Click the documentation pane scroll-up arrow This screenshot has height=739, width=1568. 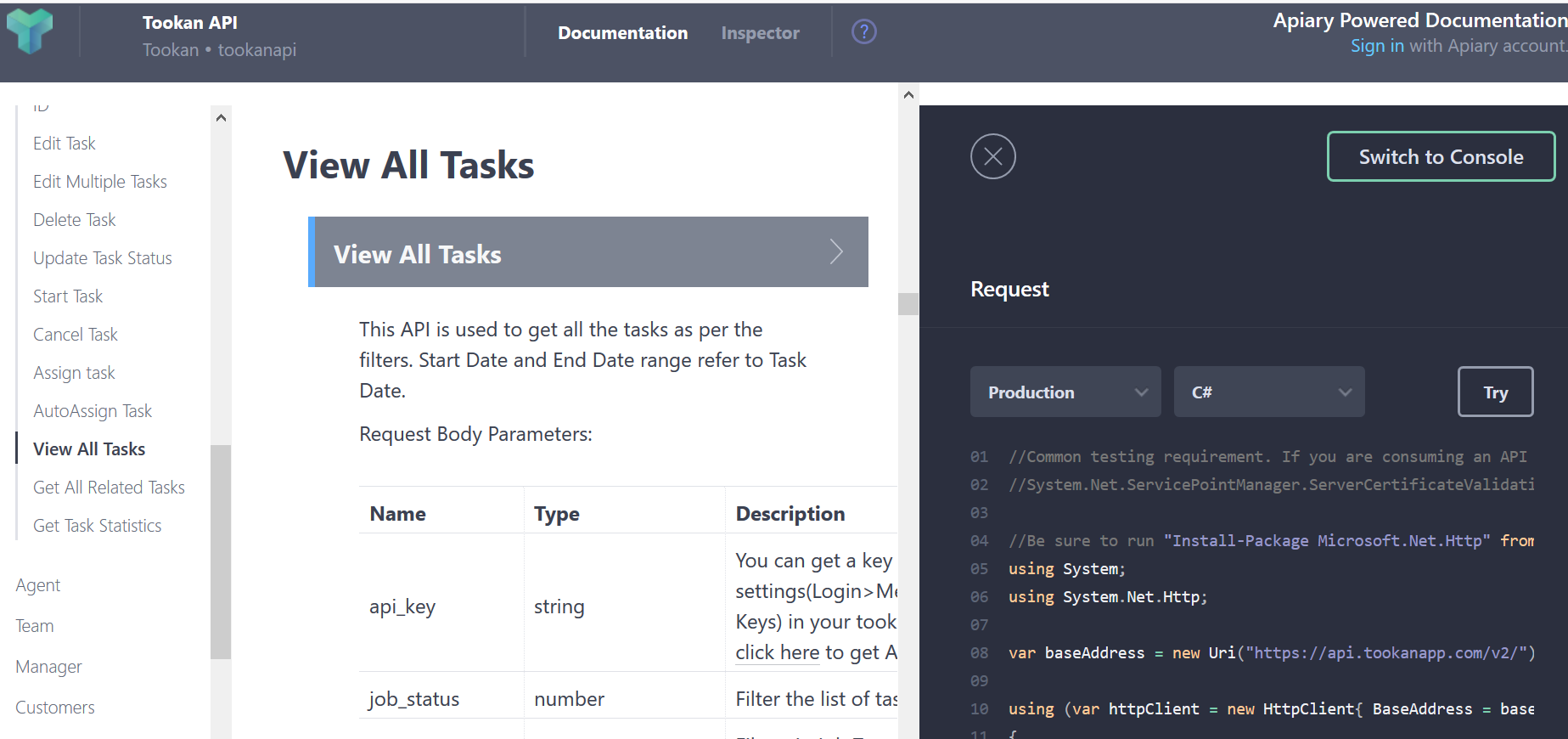coord(908,95)
